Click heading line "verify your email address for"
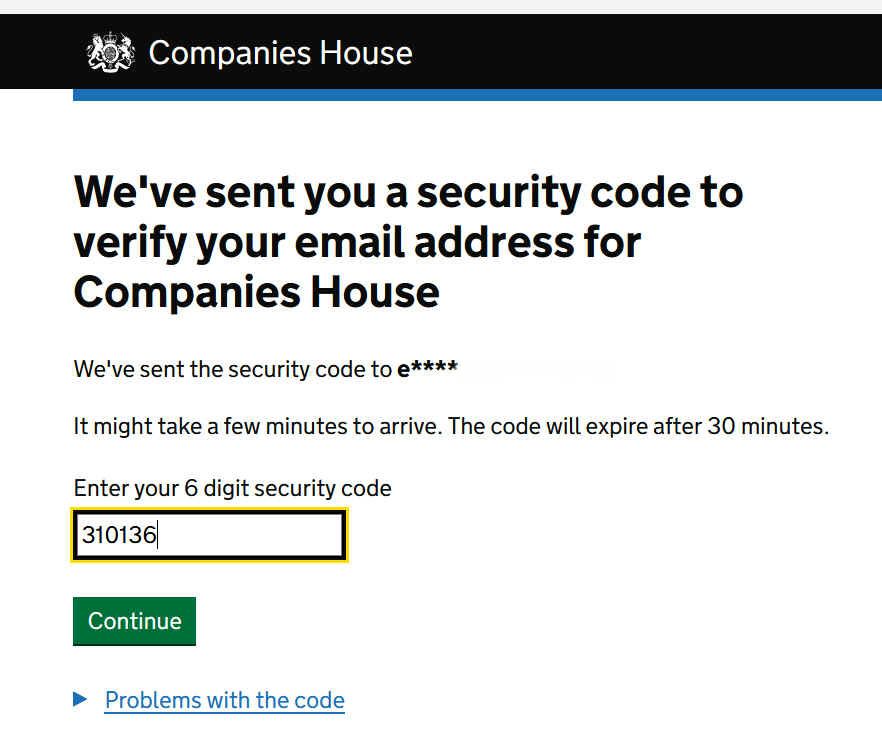 pyautogui.click(x=357, y=242)
